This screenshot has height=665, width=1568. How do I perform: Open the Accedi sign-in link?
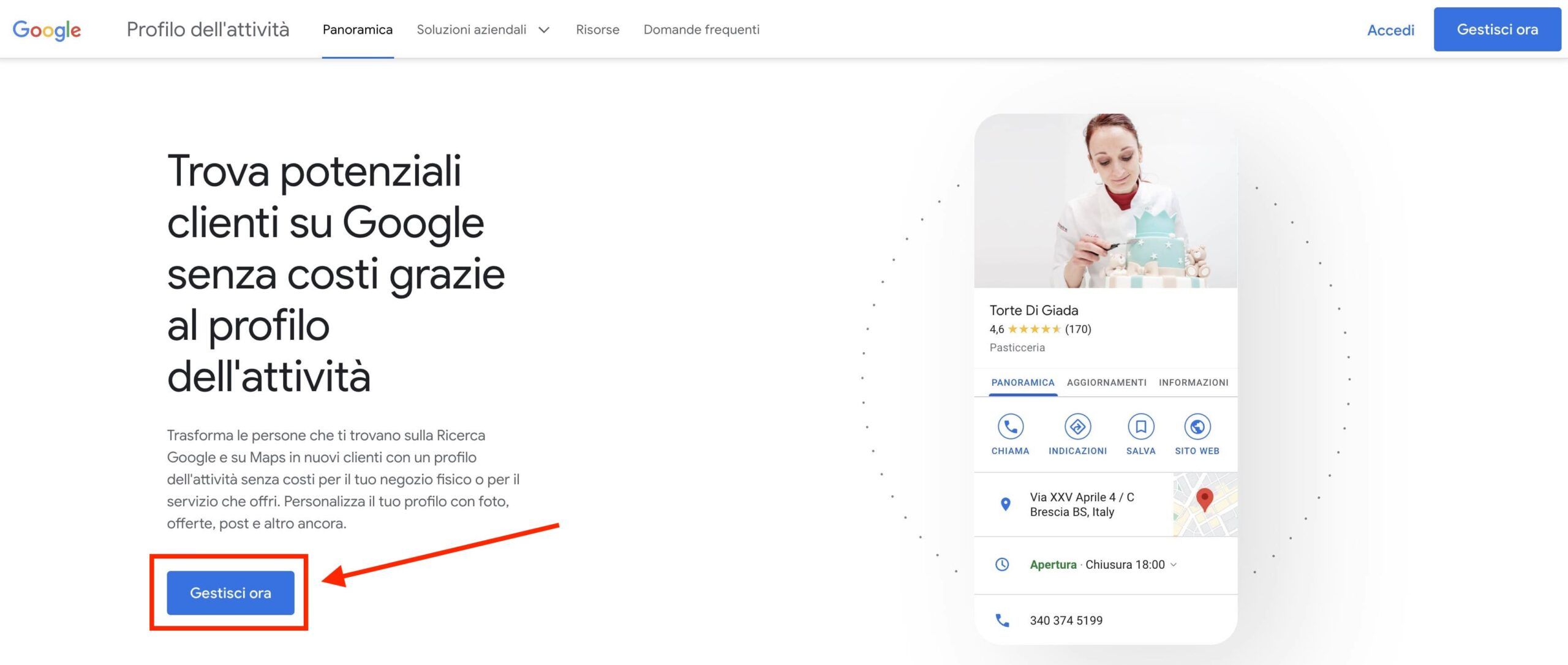pos(1390,29)
